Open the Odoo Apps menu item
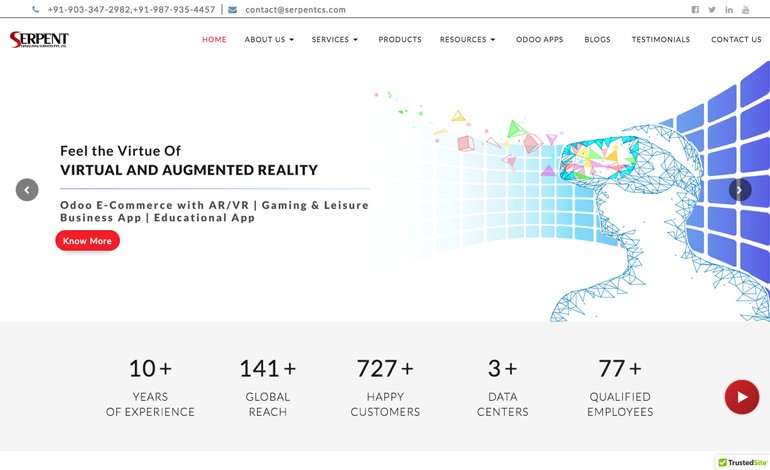The width and height of the screenshot is (770, 470). [539, 39]
